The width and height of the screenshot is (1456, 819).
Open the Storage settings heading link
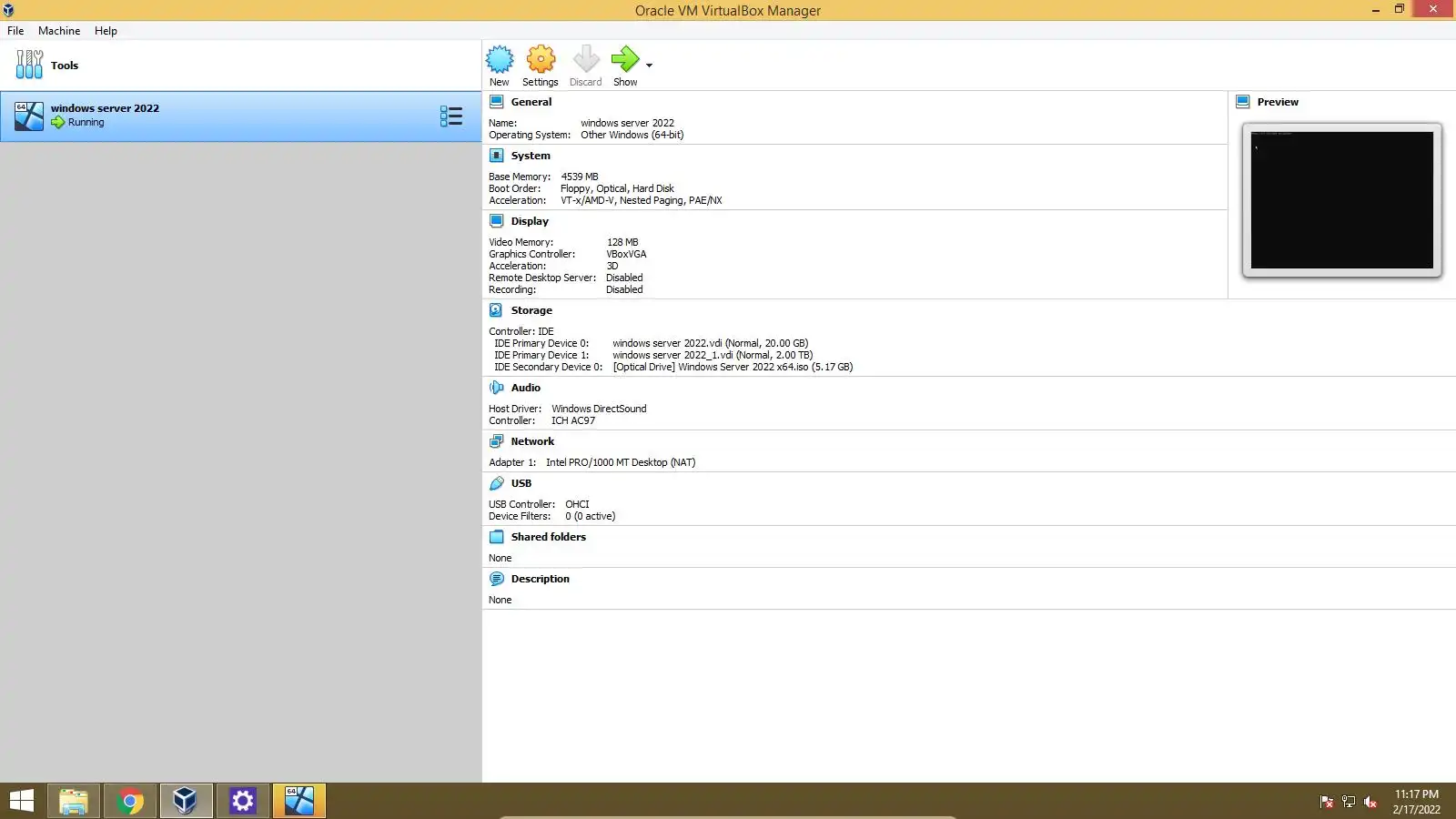(531, 310)
